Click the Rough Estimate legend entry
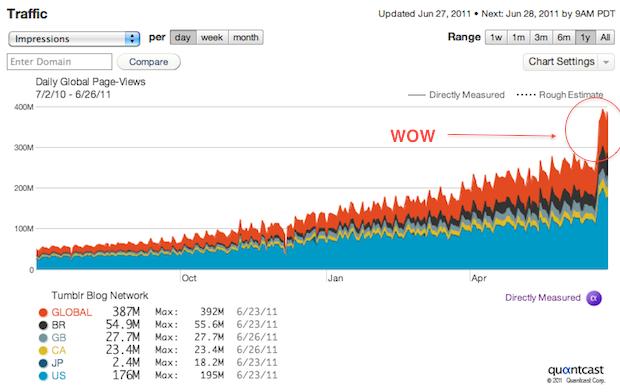The width and height of the screenshot is (620, 392). coord(560,95)
